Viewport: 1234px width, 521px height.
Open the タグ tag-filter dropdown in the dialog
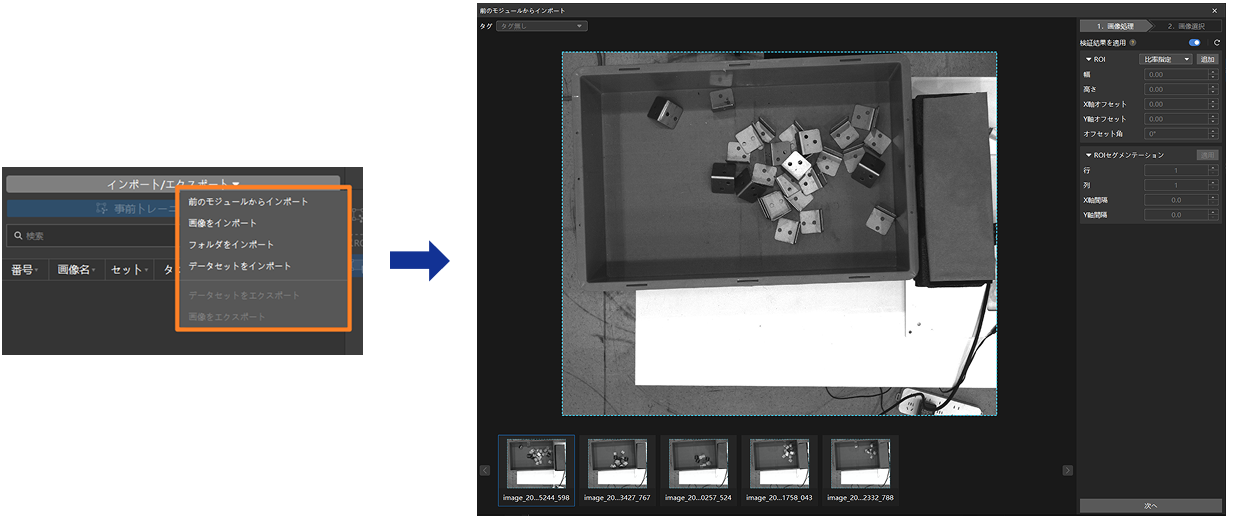(541, 26)
